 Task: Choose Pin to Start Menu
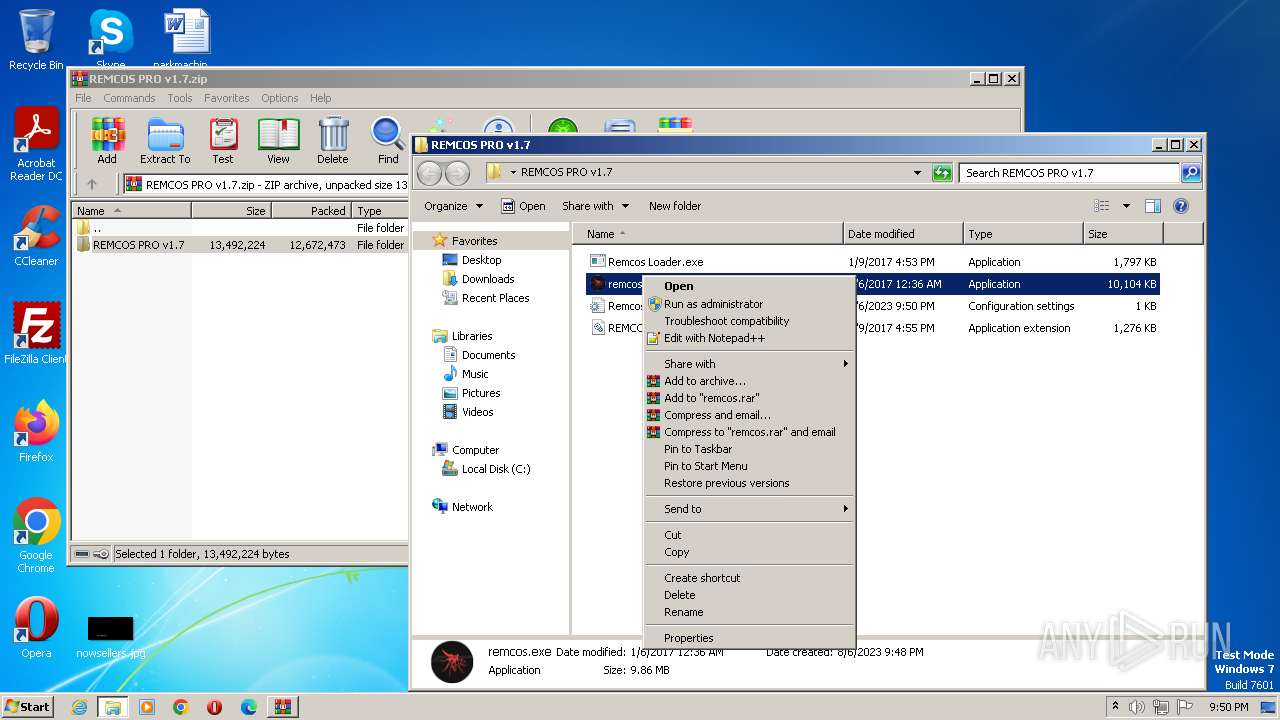(x=748, y=466)
